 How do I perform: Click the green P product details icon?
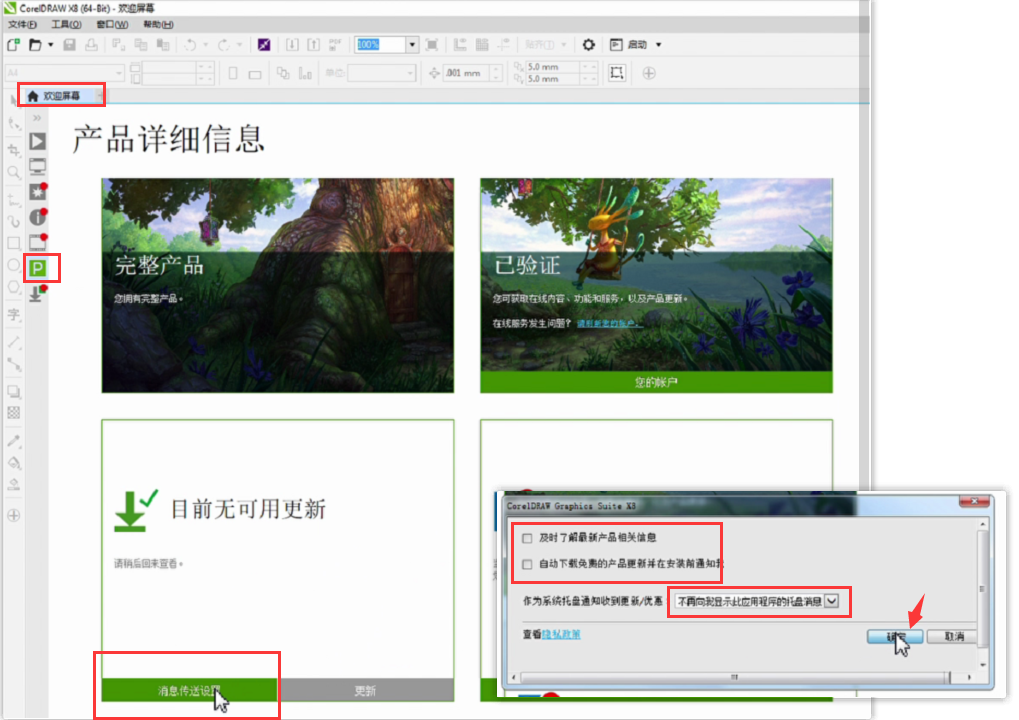pos(38,268)
